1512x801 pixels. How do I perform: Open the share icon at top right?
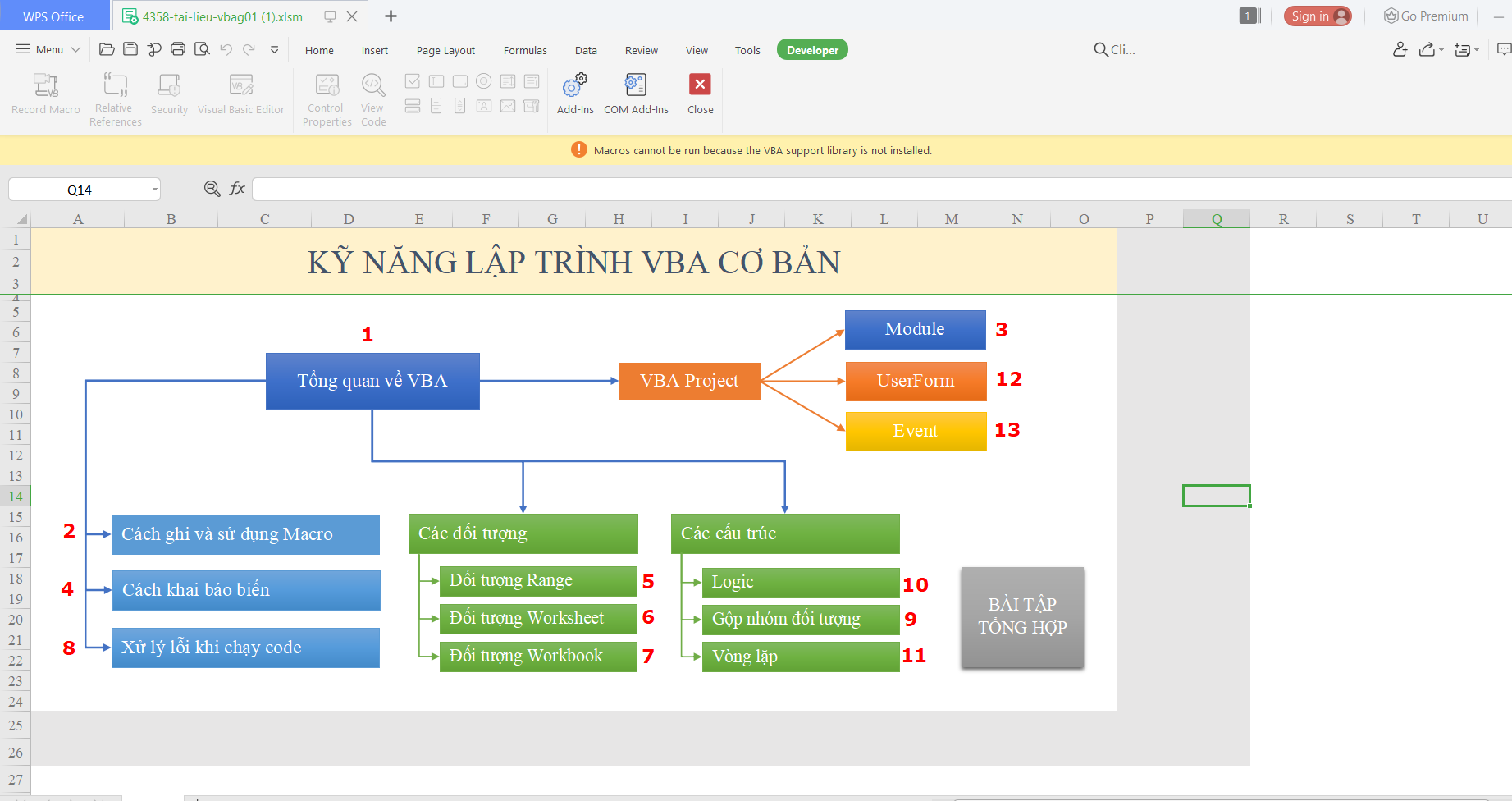point(1427,50)
